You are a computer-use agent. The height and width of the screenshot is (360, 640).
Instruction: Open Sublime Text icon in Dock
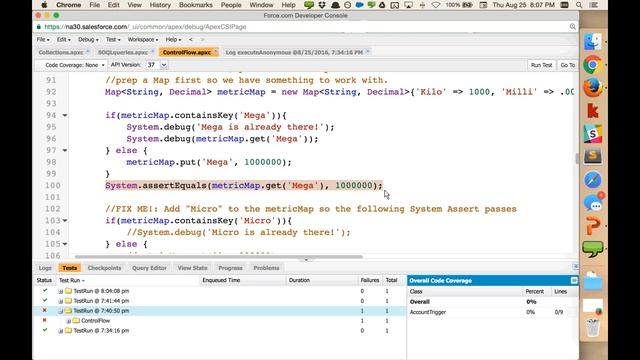pos(593,157)
